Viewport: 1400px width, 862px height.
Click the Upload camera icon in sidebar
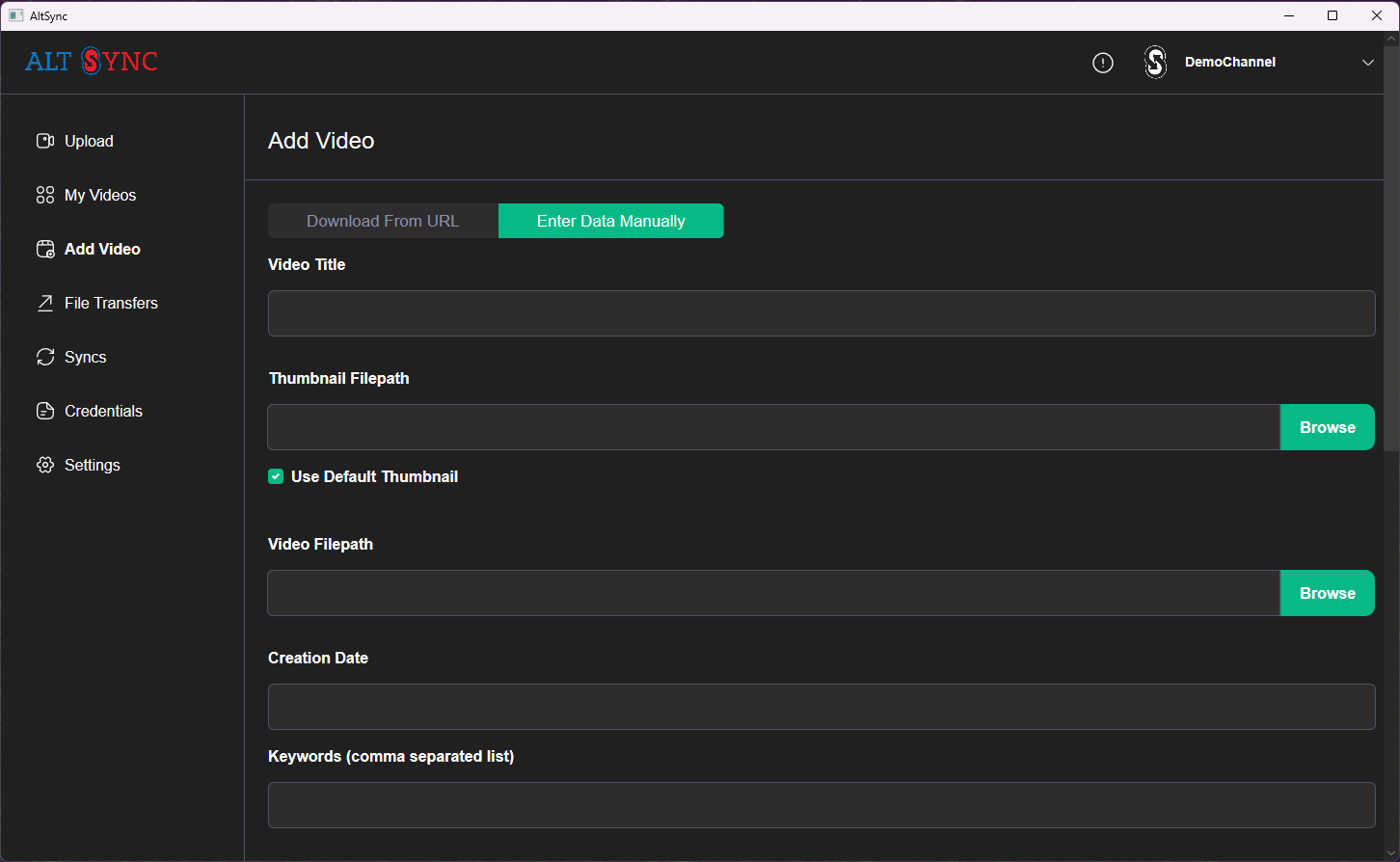click(45, 141)
